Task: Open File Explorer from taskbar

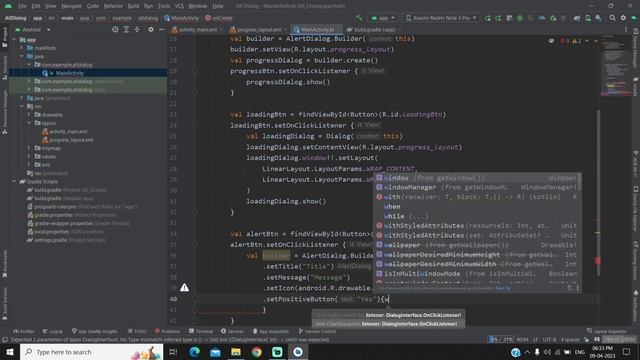Action: (236, 352)
